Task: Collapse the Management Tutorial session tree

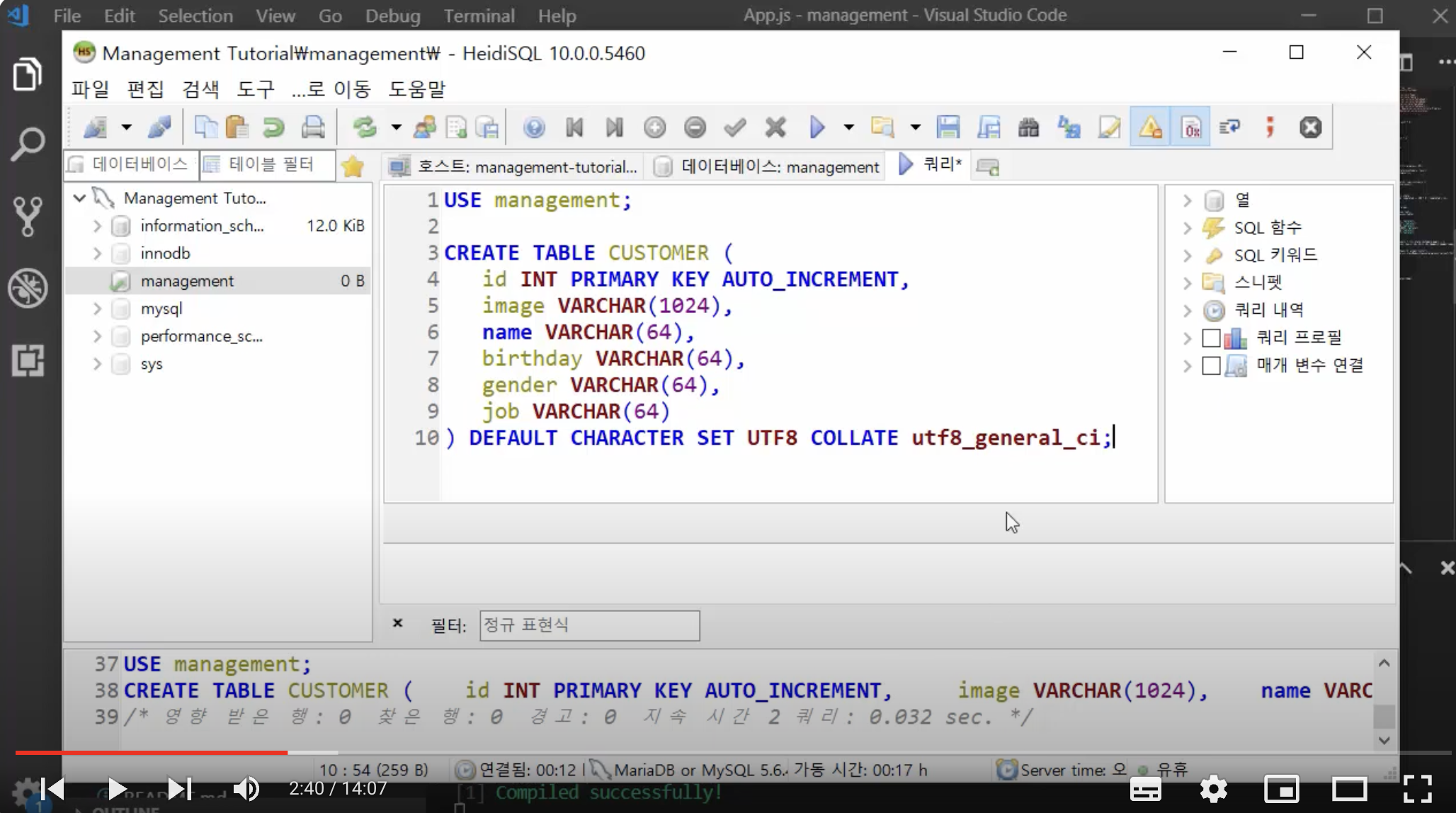Action: (79, 198)
